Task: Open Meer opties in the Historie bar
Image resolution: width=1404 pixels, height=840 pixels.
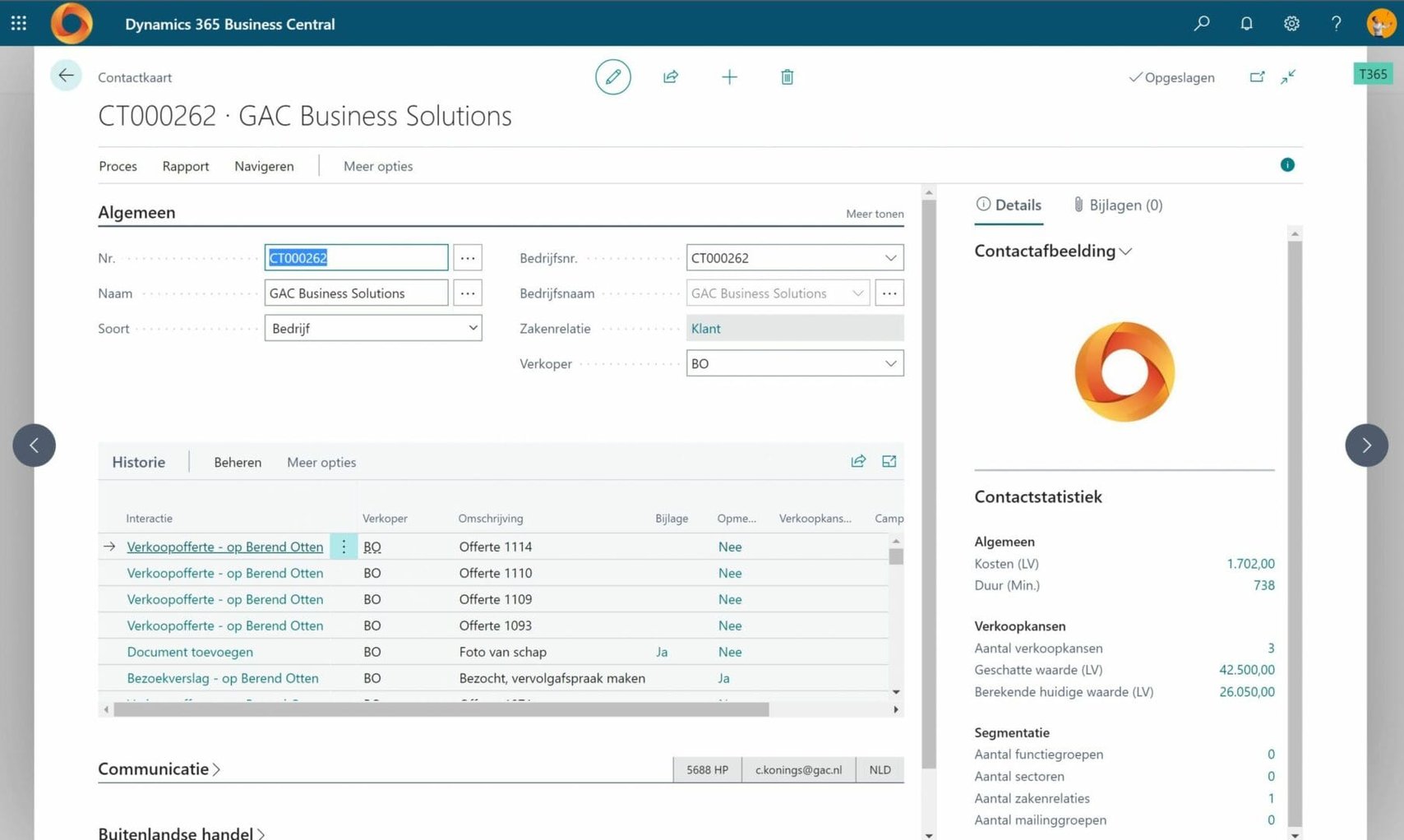Action: click(x=321, y=462)
